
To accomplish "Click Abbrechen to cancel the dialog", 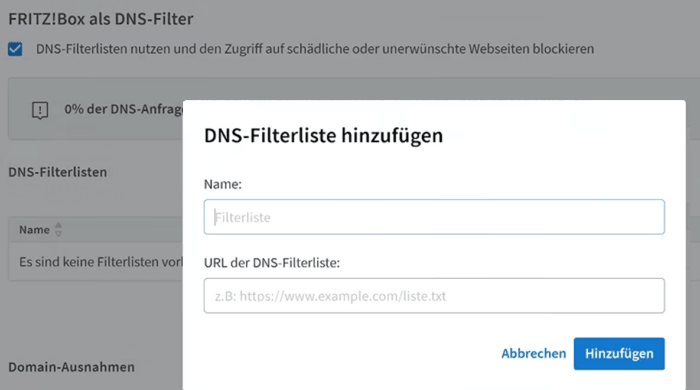I will coord(533,353).
